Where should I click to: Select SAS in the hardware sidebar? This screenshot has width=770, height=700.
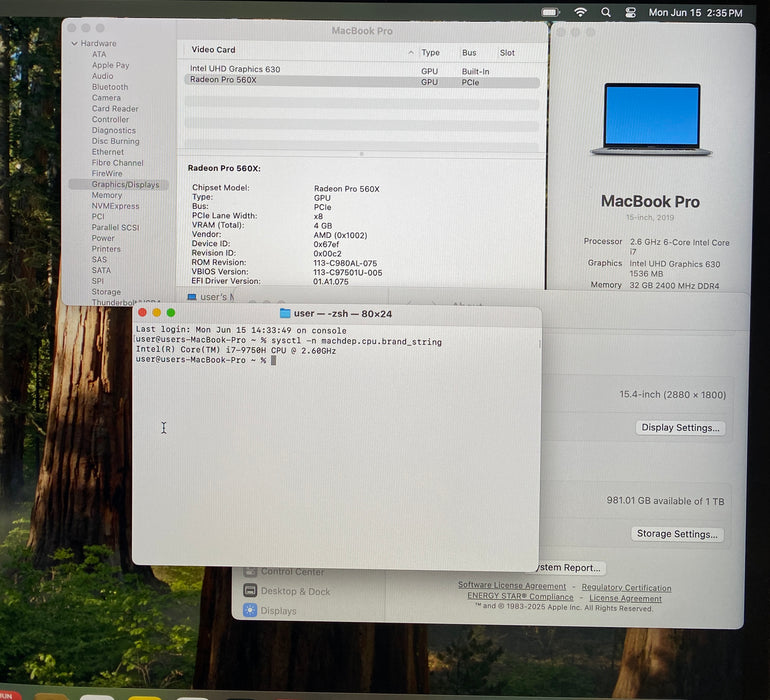point(99,259)
